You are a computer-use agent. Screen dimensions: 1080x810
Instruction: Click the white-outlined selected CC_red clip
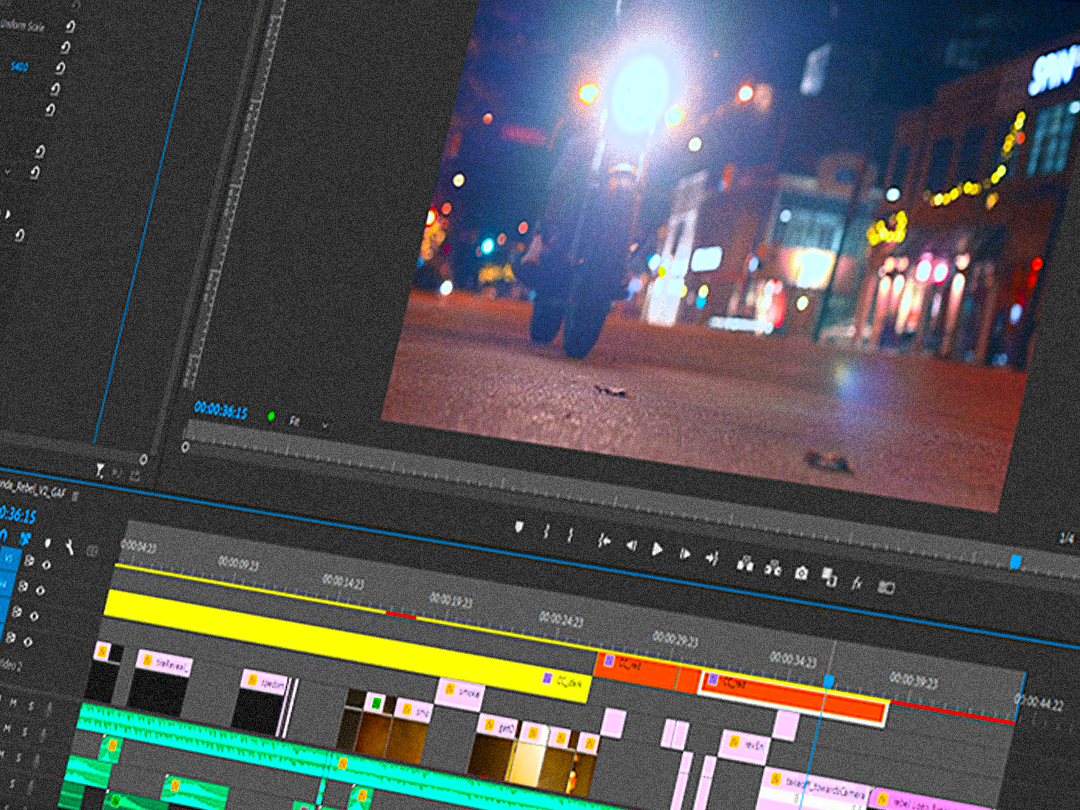tap(792, 700)
